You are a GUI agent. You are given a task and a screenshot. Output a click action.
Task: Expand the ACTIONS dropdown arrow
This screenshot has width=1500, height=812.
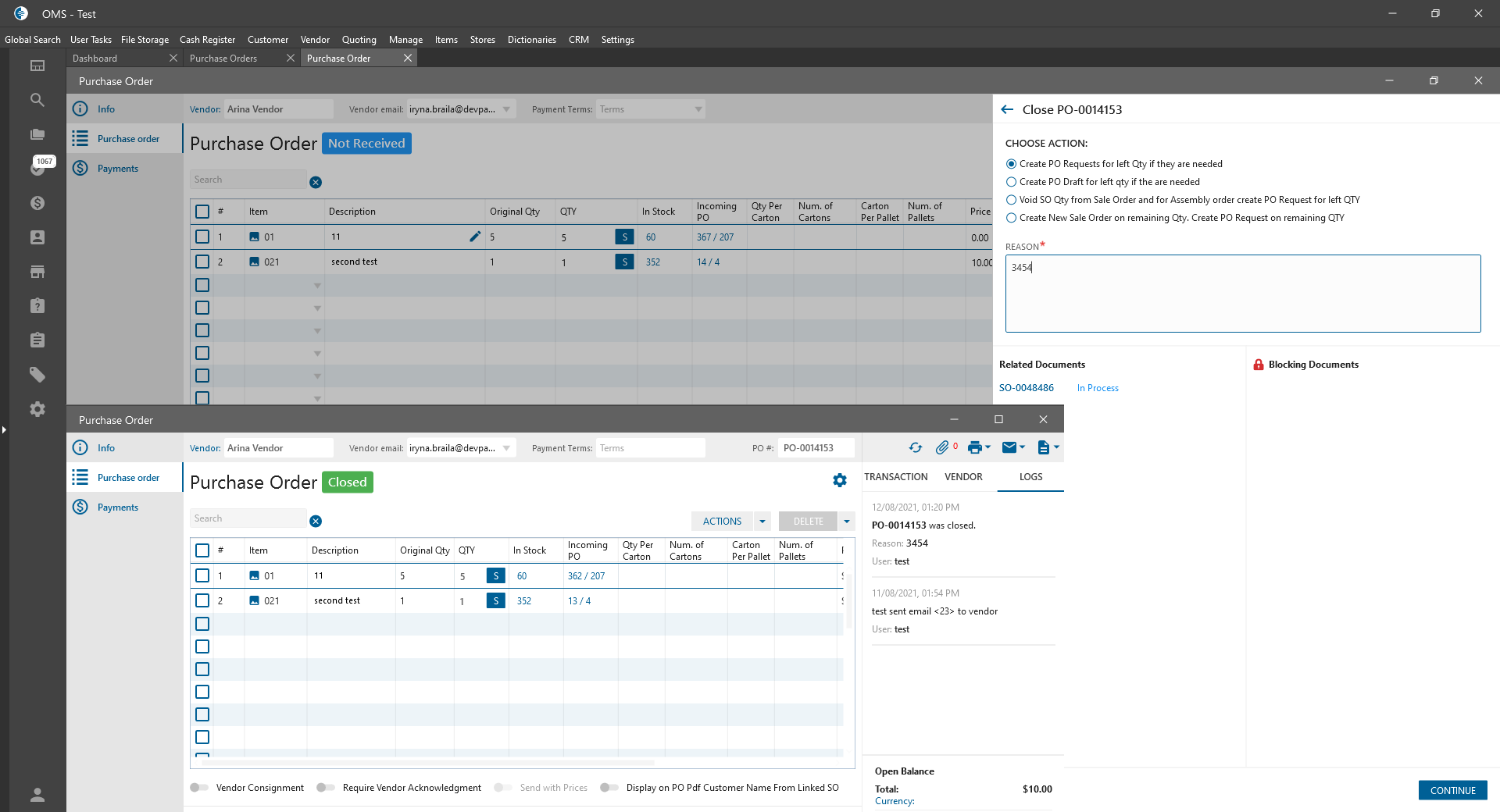762,521
